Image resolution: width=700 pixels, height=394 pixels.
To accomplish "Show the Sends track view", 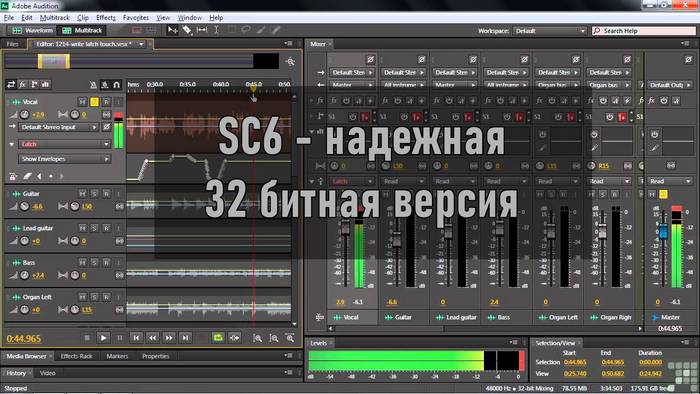I will point(34,84).
